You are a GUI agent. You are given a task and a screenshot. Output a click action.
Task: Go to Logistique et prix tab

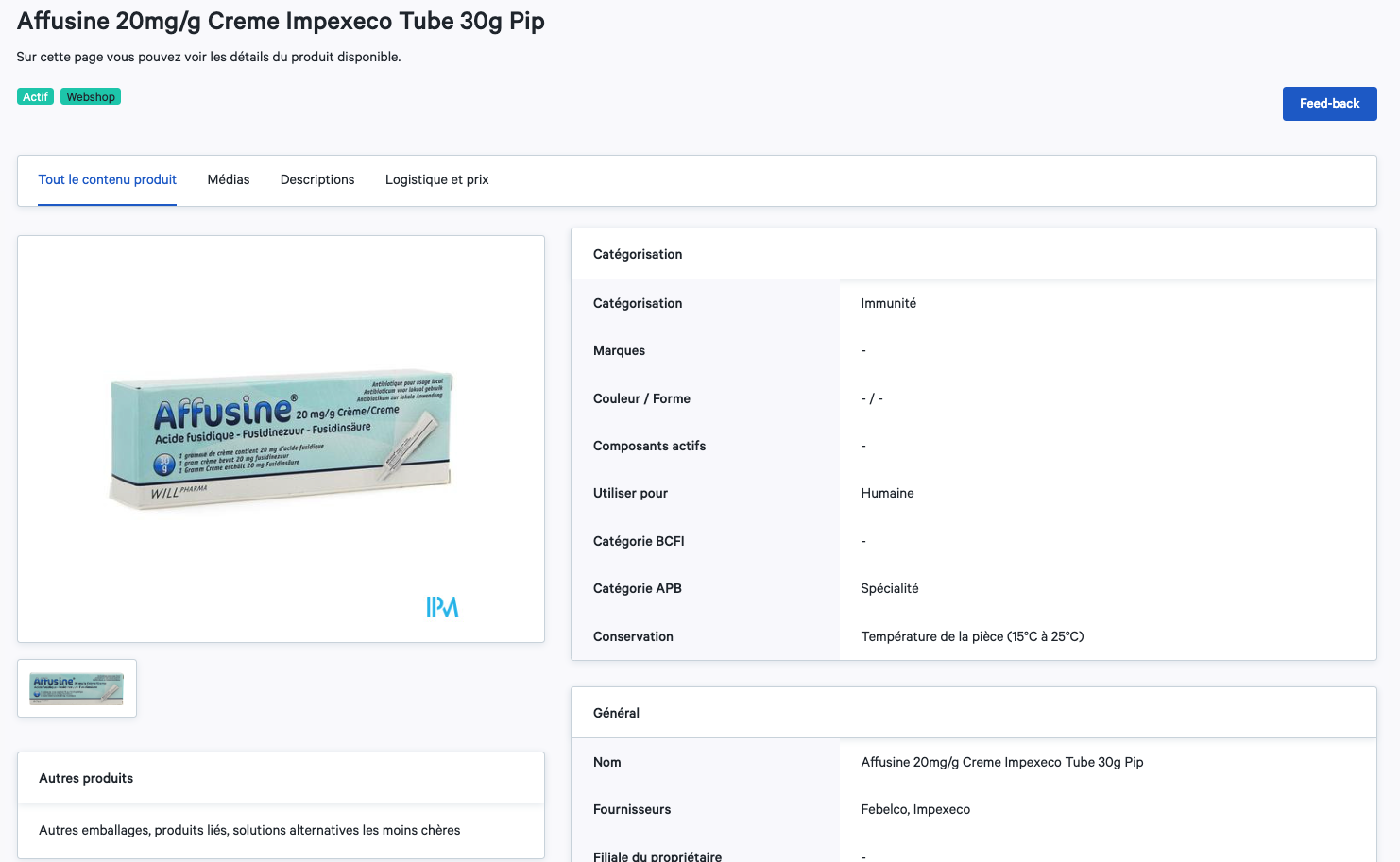point(437,179)
